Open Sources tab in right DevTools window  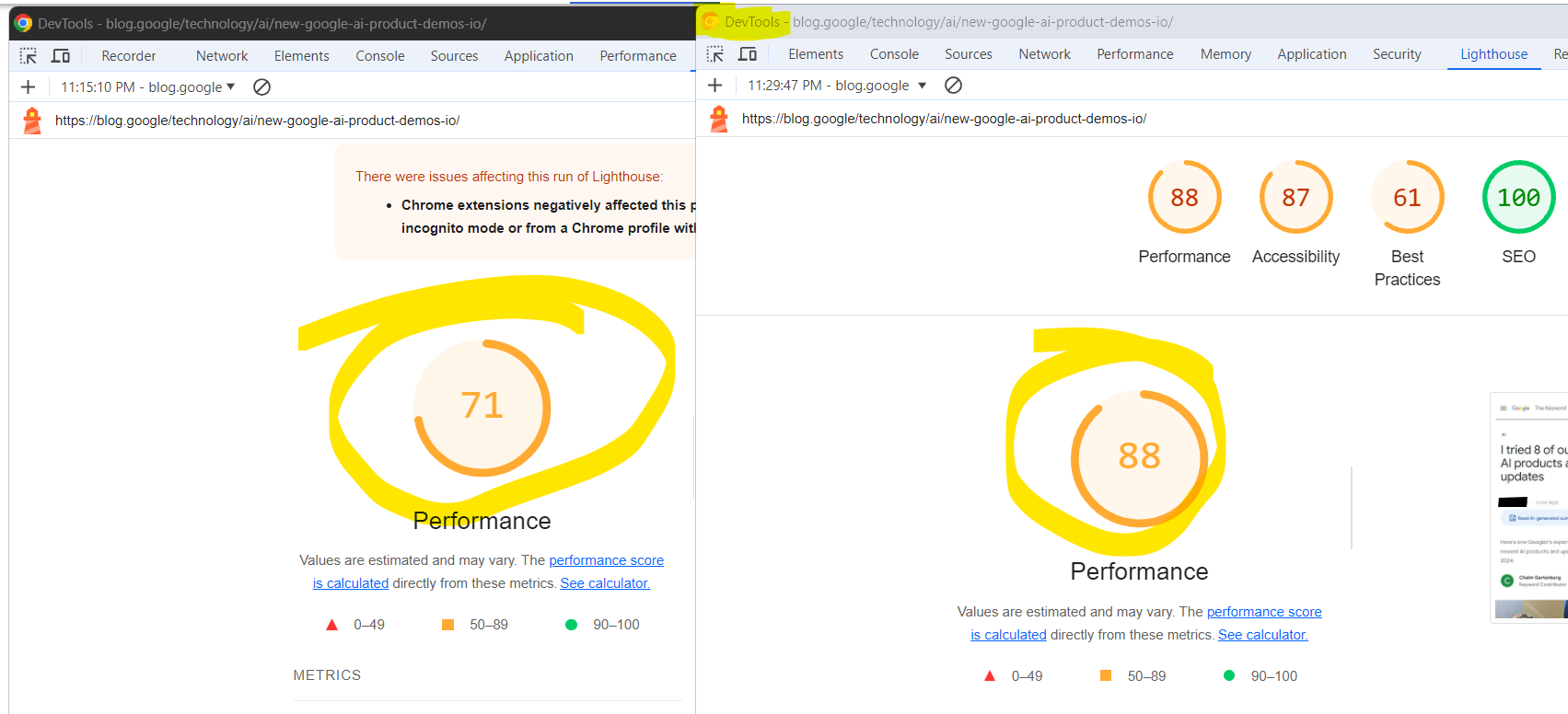click(x=969, y=54)
